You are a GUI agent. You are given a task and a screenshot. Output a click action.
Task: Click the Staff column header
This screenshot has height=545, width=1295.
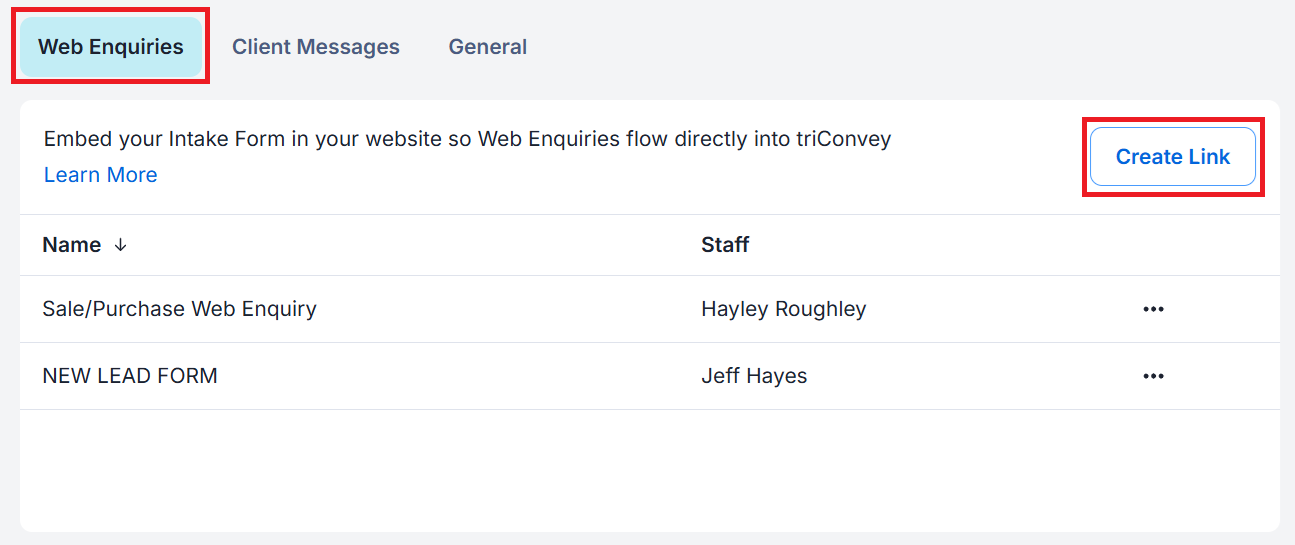tap(725, 245)
